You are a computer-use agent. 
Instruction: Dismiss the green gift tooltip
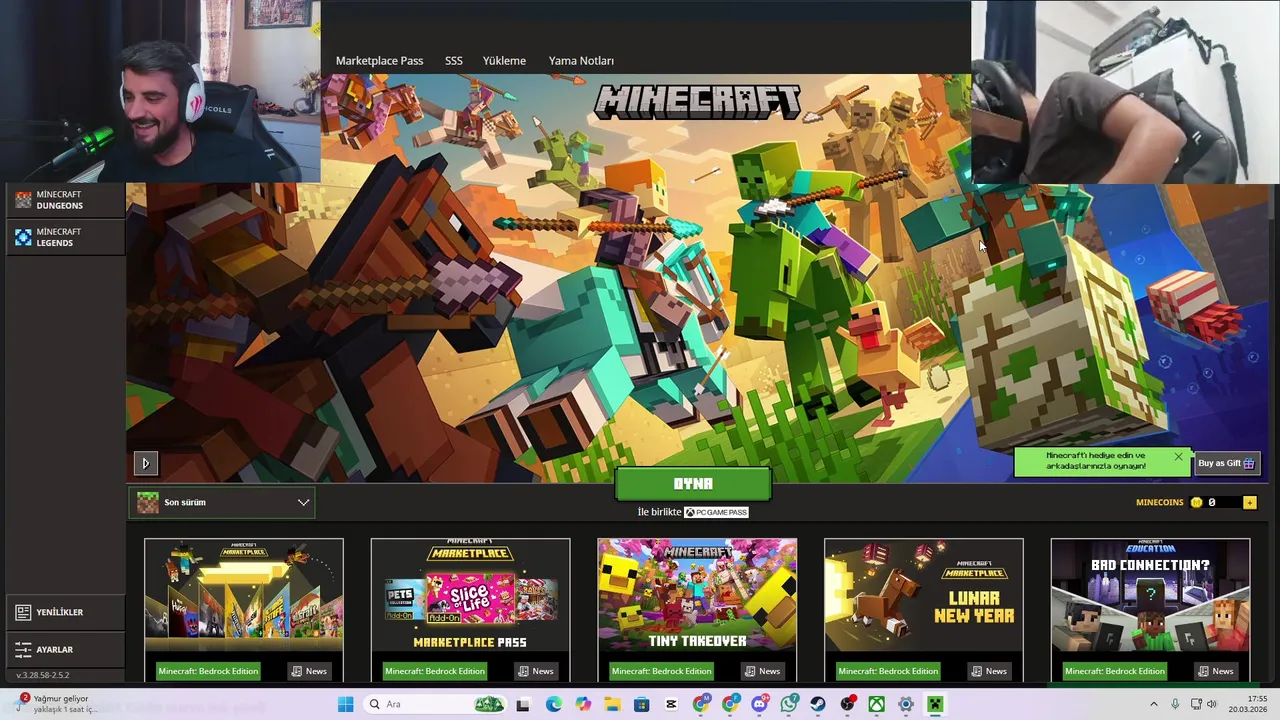(x=1178, y=457)
